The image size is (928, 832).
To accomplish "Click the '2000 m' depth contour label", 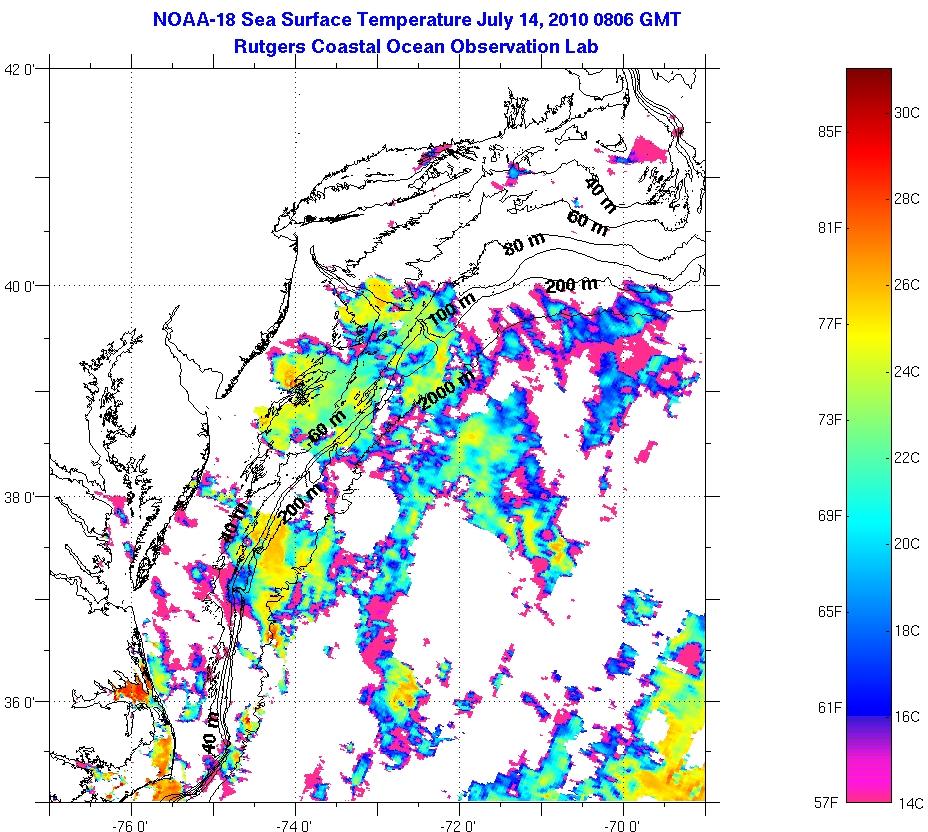I will coord(448,390).
